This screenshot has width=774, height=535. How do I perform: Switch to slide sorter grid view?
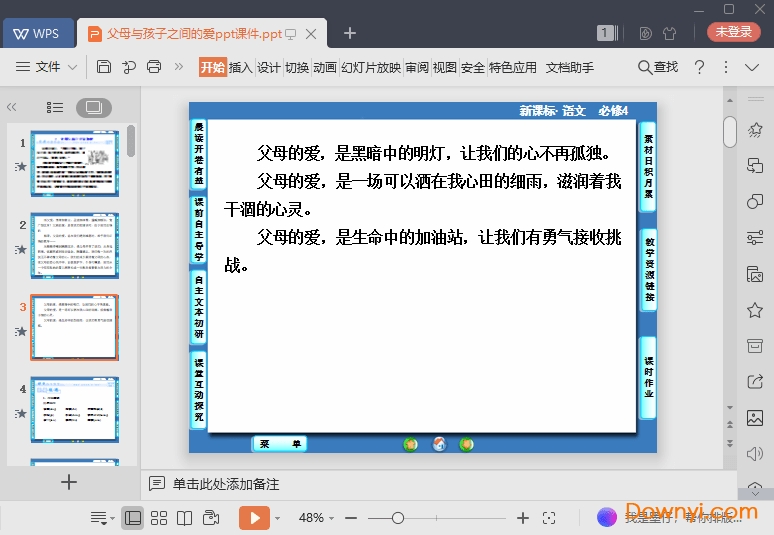pyautogui.click(x=159, y=517)
